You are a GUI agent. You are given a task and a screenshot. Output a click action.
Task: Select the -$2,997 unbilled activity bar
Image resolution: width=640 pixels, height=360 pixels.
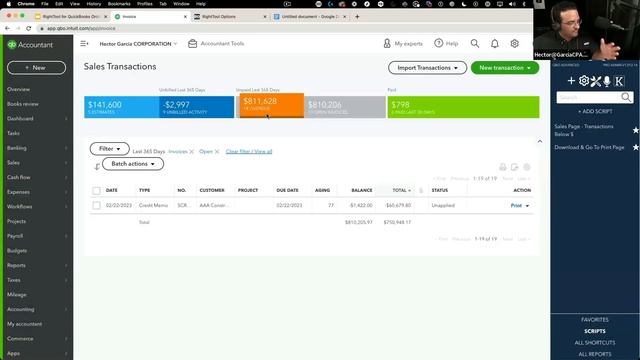click(196, 107)
